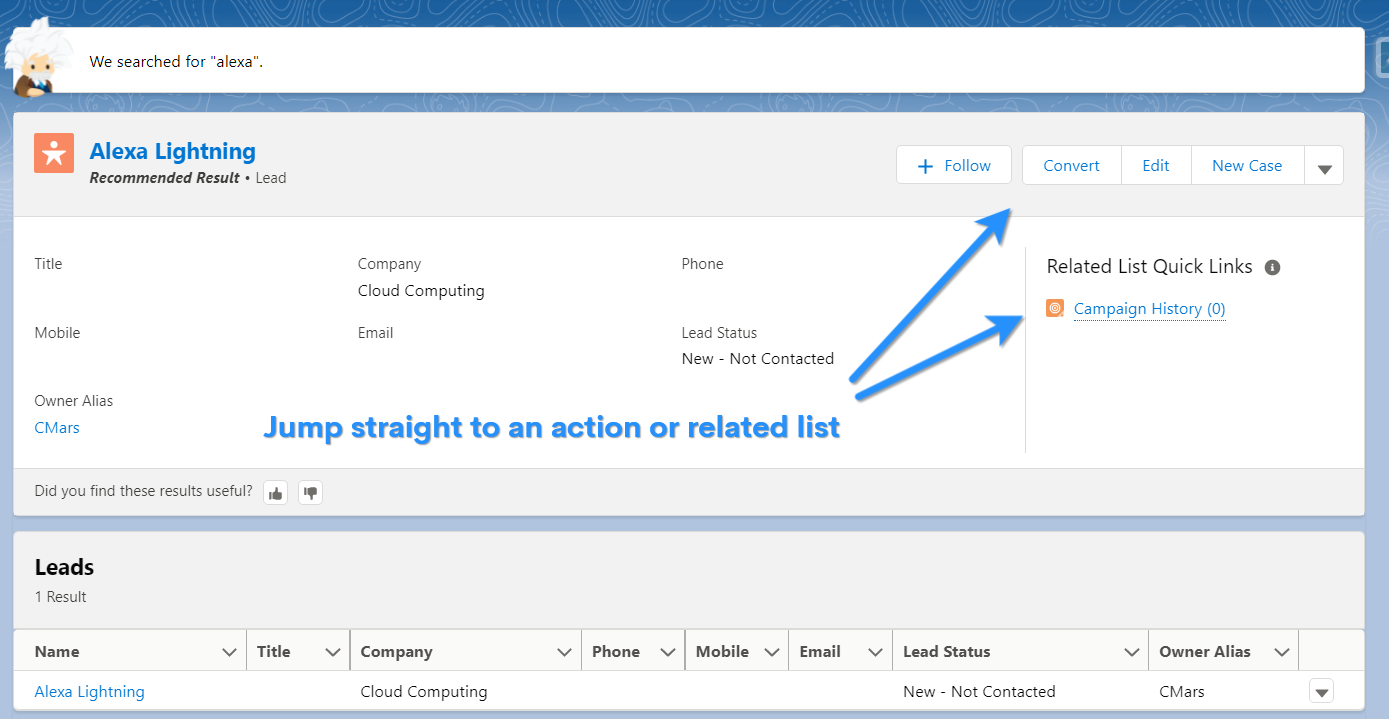Click the orange Lead record icon

tap(54, 153)
